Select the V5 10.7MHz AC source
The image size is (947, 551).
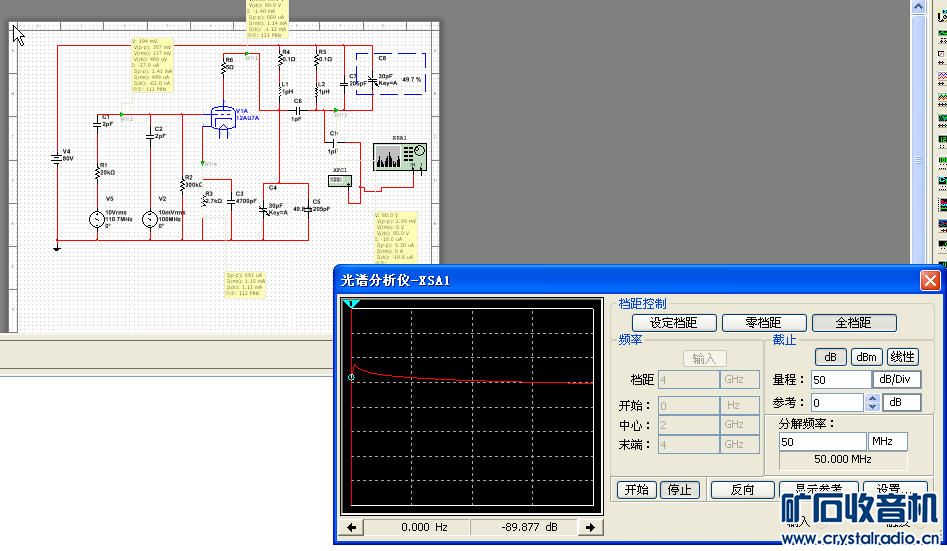coord(97,218)
